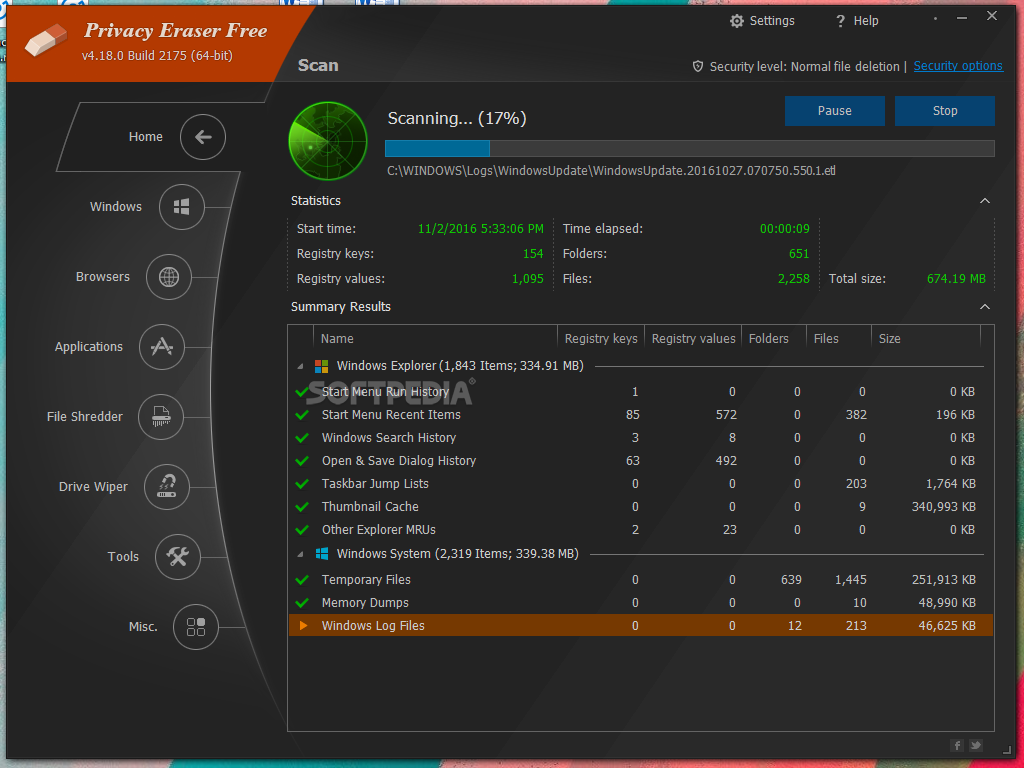Image resolution: width=1024 pixels, height=768 pixels.
Task: Click the Help question mark icon
Action: [x=840, y=22]
